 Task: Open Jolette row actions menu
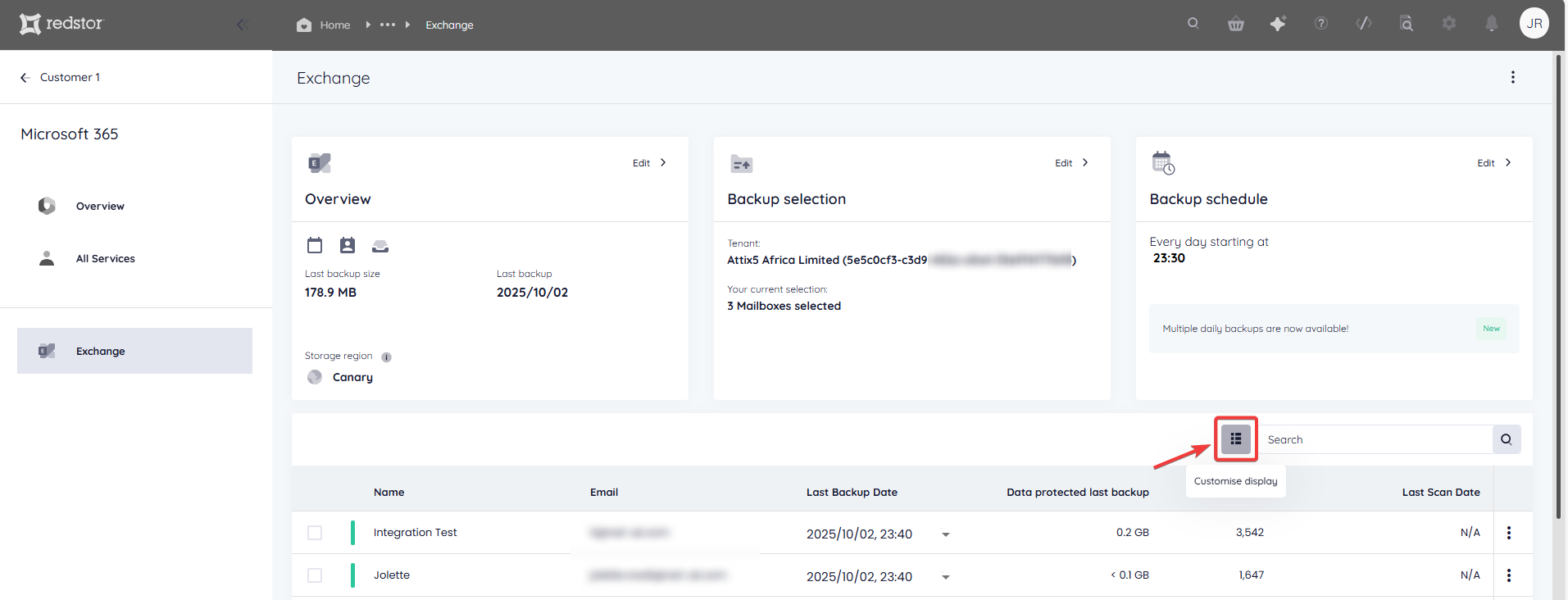(x=1509, y=575)
